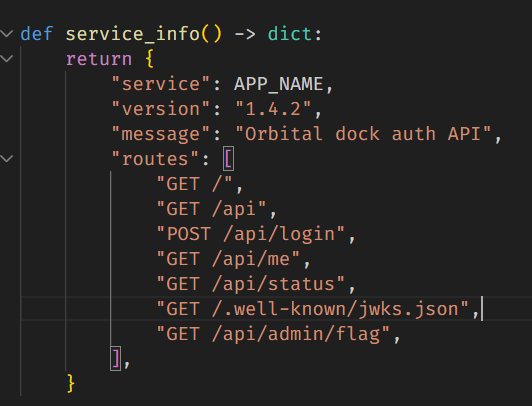Viewport: 532px width, 406px height.
Task: Click the "POST /api/login" route string
Action: [x=251, y=234]
